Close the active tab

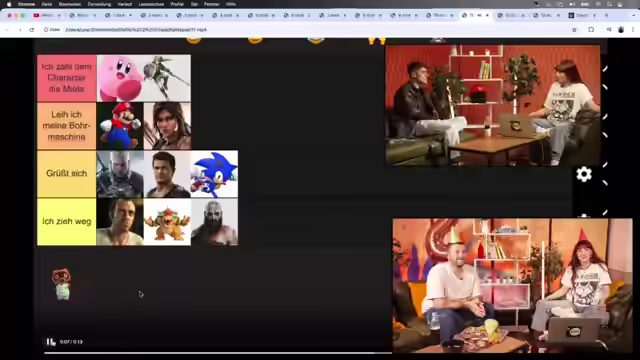point(487,15)
